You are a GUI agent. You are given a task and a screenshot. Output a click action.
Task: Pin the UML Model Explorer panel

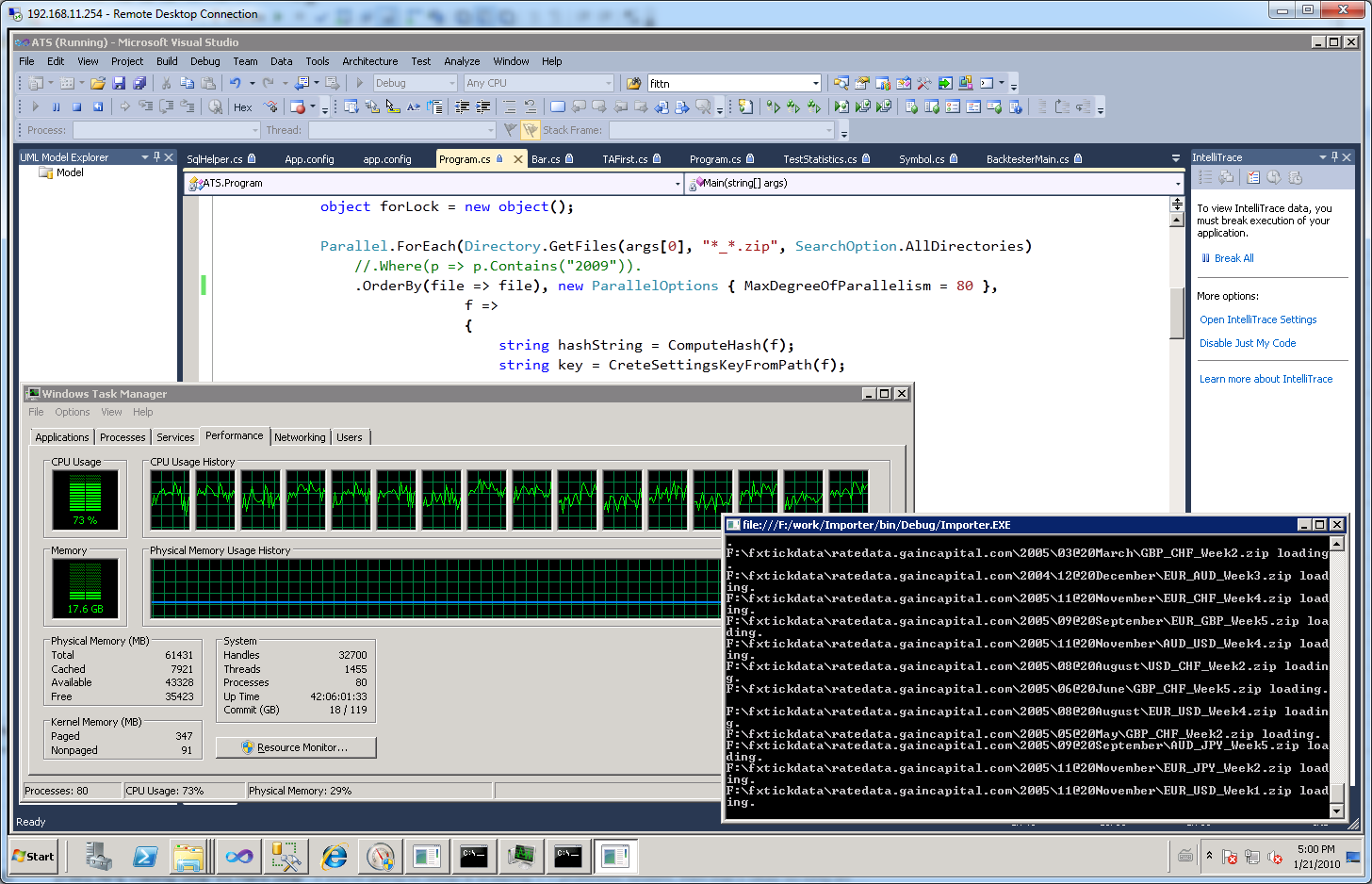156,157
